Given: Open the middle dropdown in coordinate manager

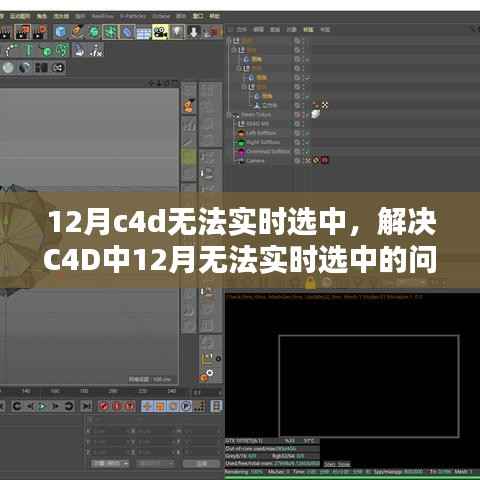Looking at the screenshot, I should 156,463.
